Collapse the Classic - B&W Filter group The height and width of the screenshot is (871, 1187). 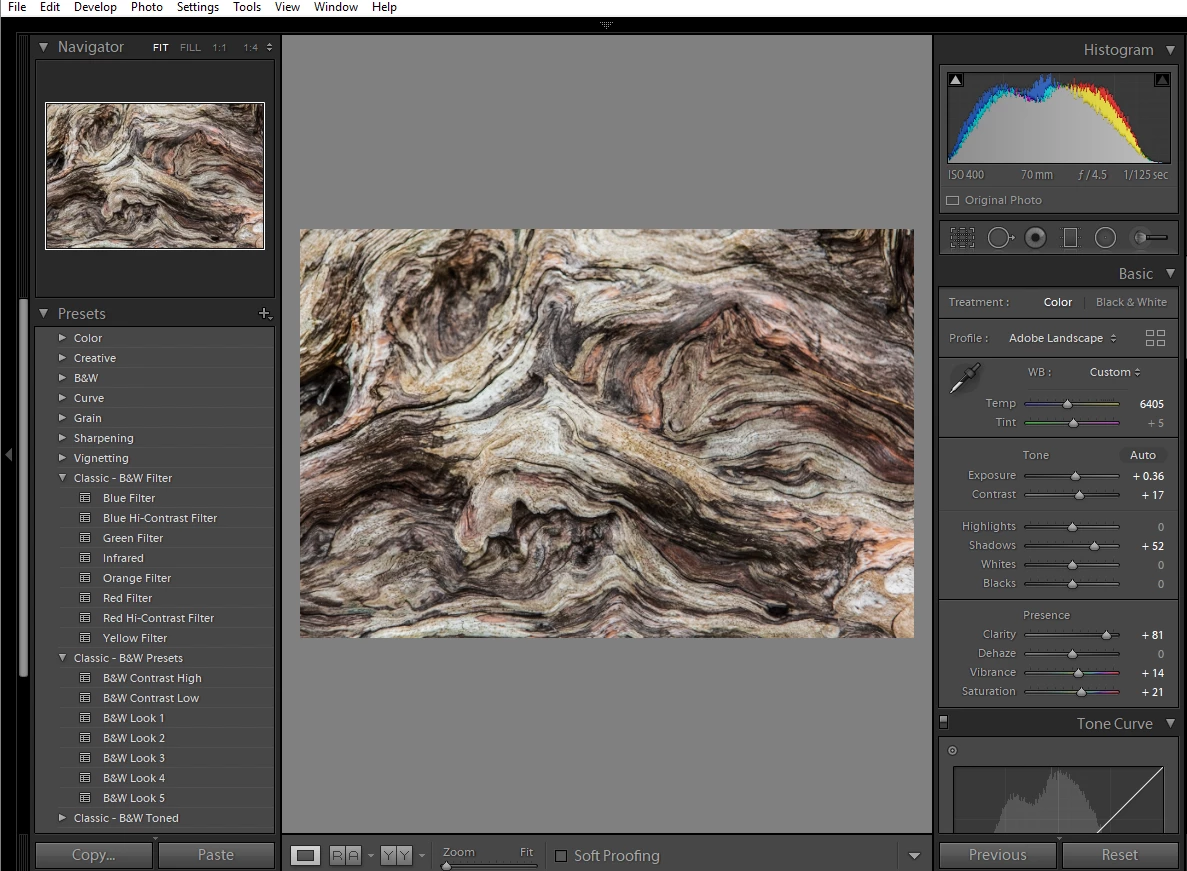click(63, 478)
